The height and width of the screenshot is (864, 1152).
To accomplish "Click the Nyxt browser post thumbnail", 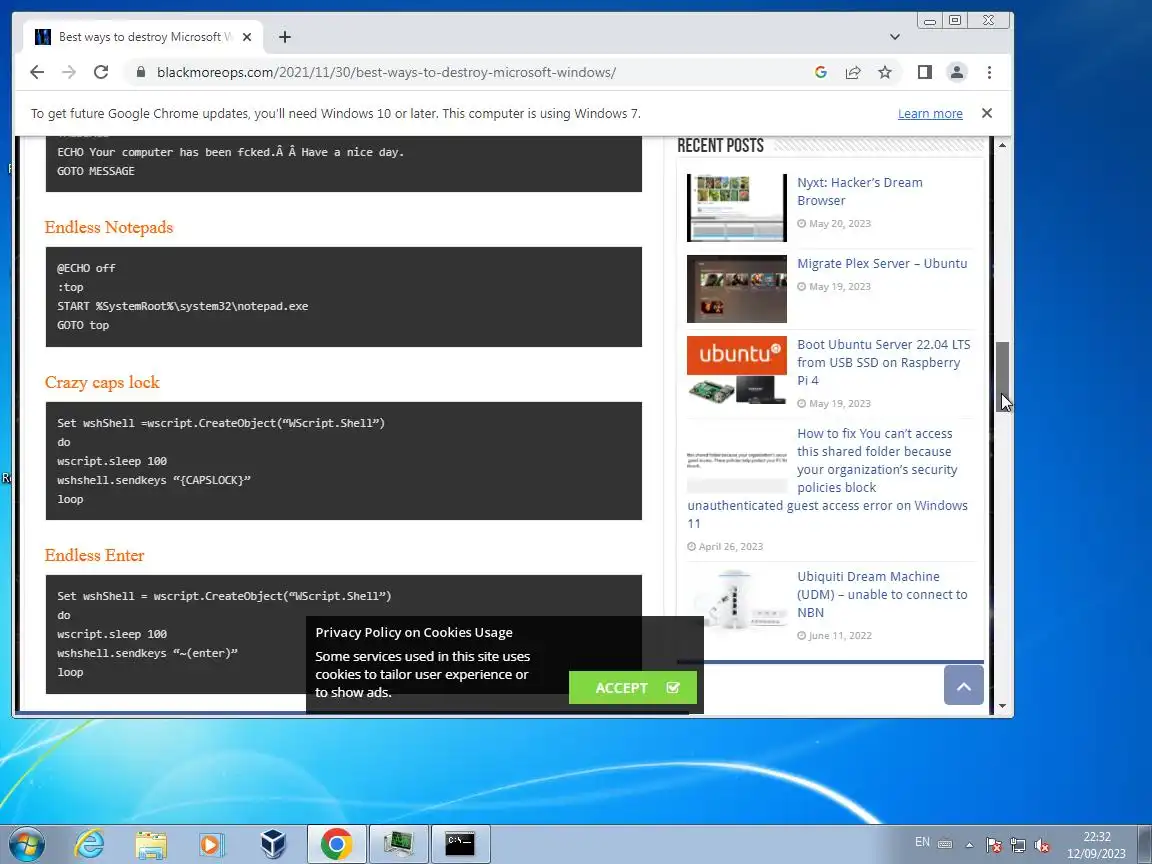I will 736,208.
